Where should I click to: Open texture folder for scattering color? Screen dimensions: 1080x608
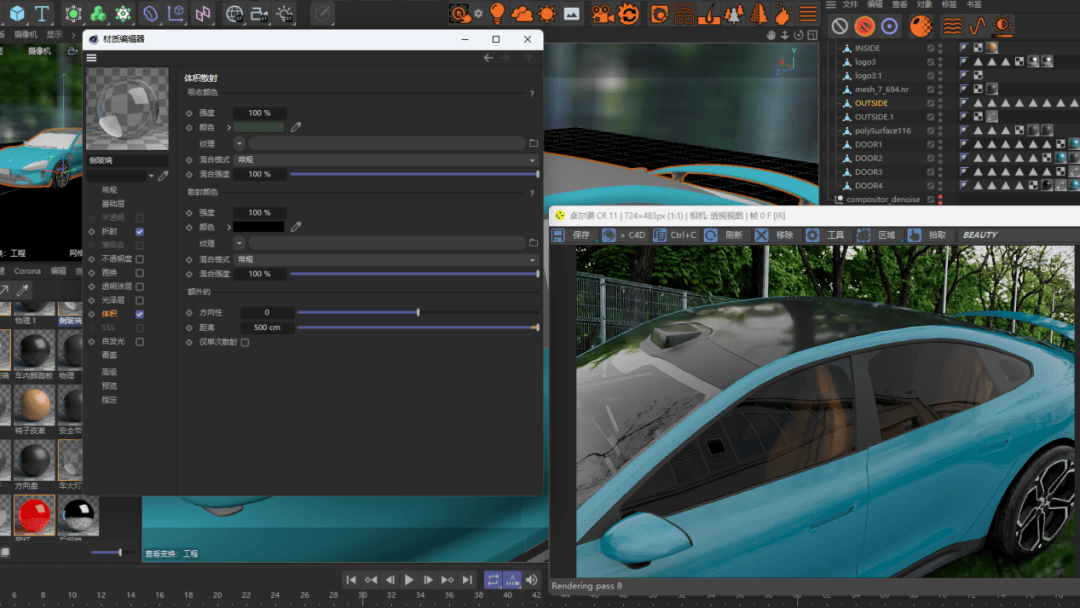(x=533, y=243)
